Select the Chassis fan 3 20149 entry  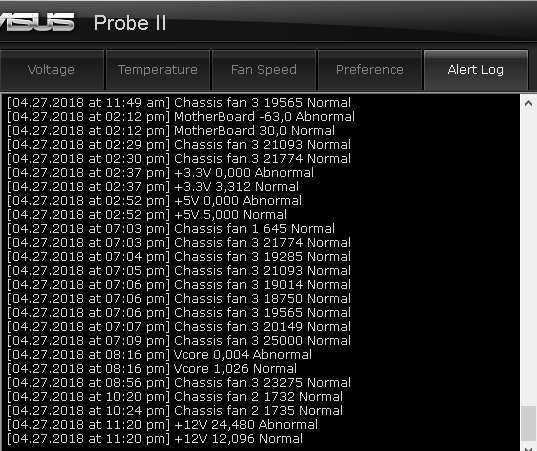tap(179, 327)
